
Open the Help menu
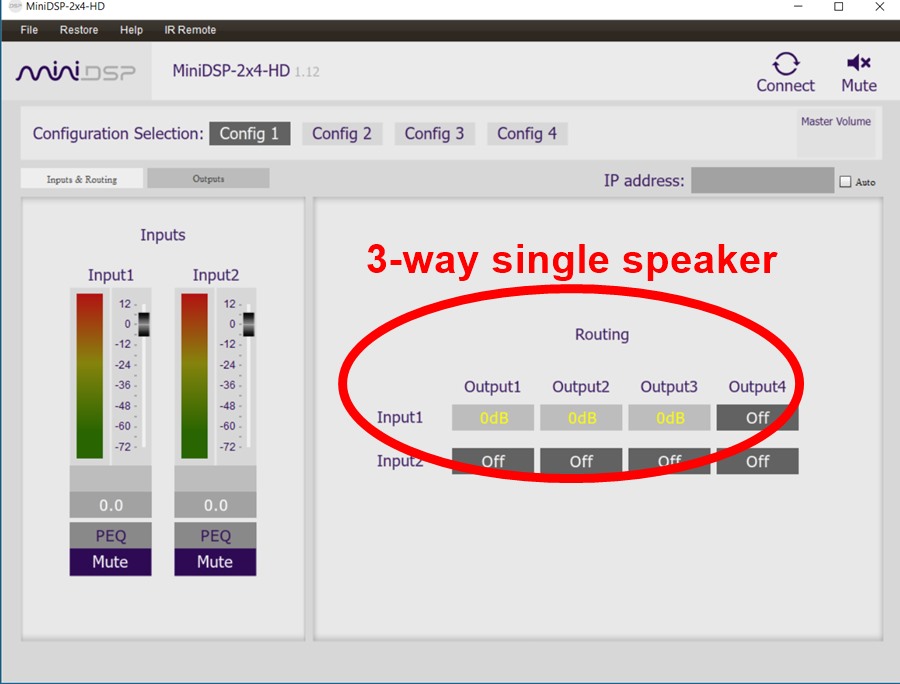pos(131,30)
